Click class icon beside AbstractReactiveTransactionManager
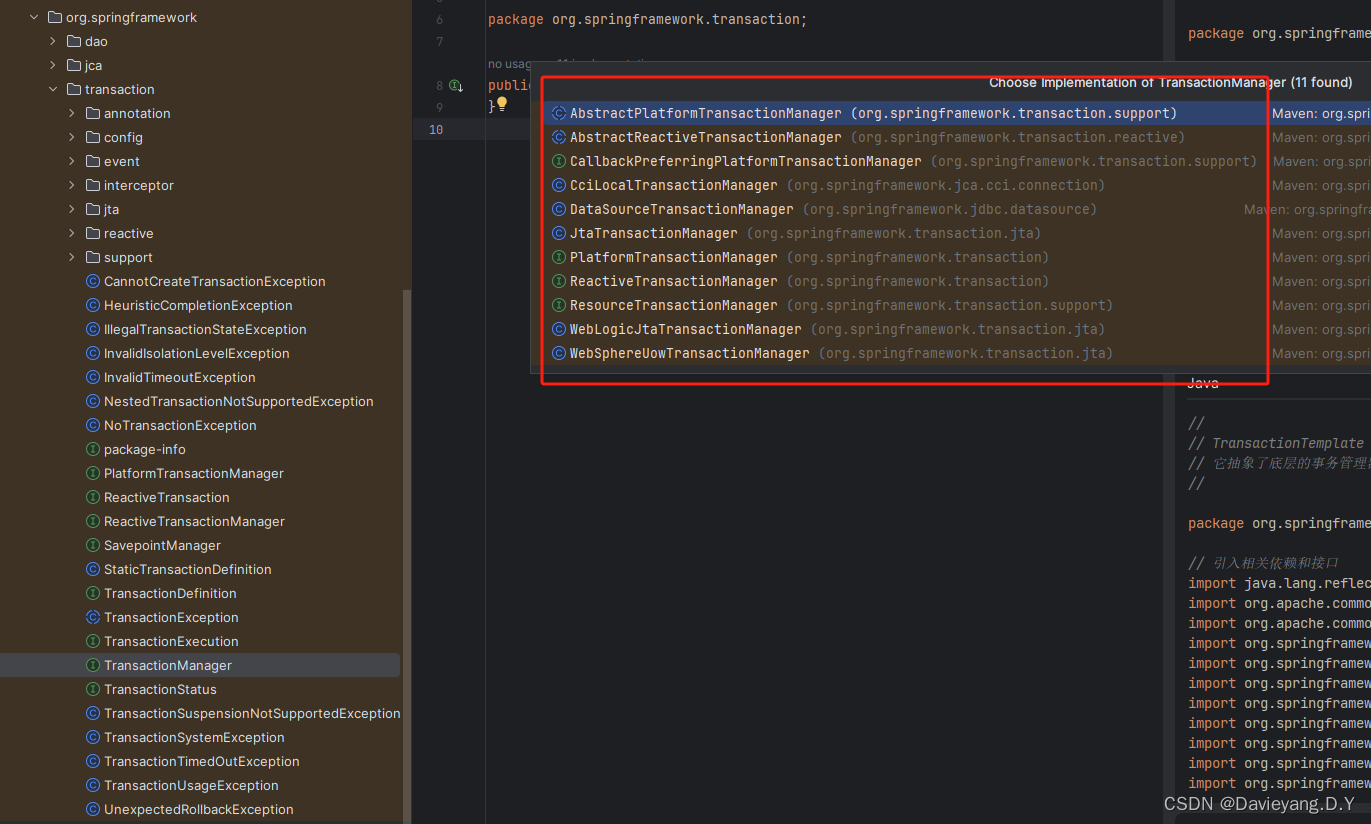The width and height of the screenshot is (1371, 824). [559, 137]
